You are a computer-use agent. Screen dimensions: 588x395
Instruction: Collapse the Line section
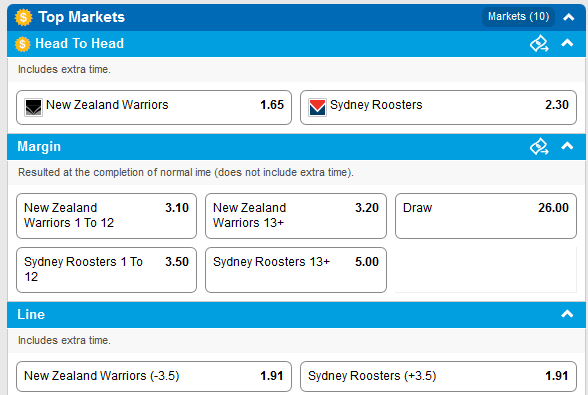point(567,314)
